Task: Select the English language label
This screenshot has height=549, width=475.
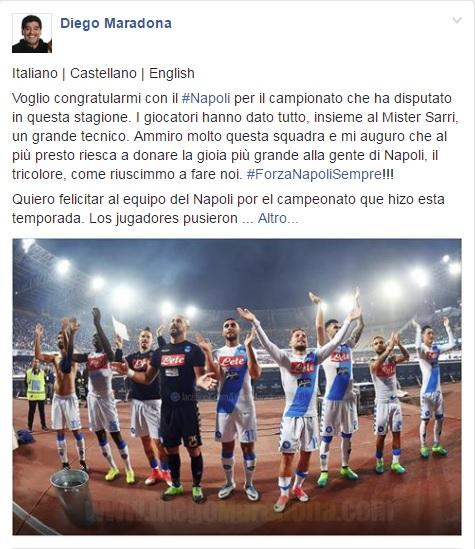Action: (172, 74)
